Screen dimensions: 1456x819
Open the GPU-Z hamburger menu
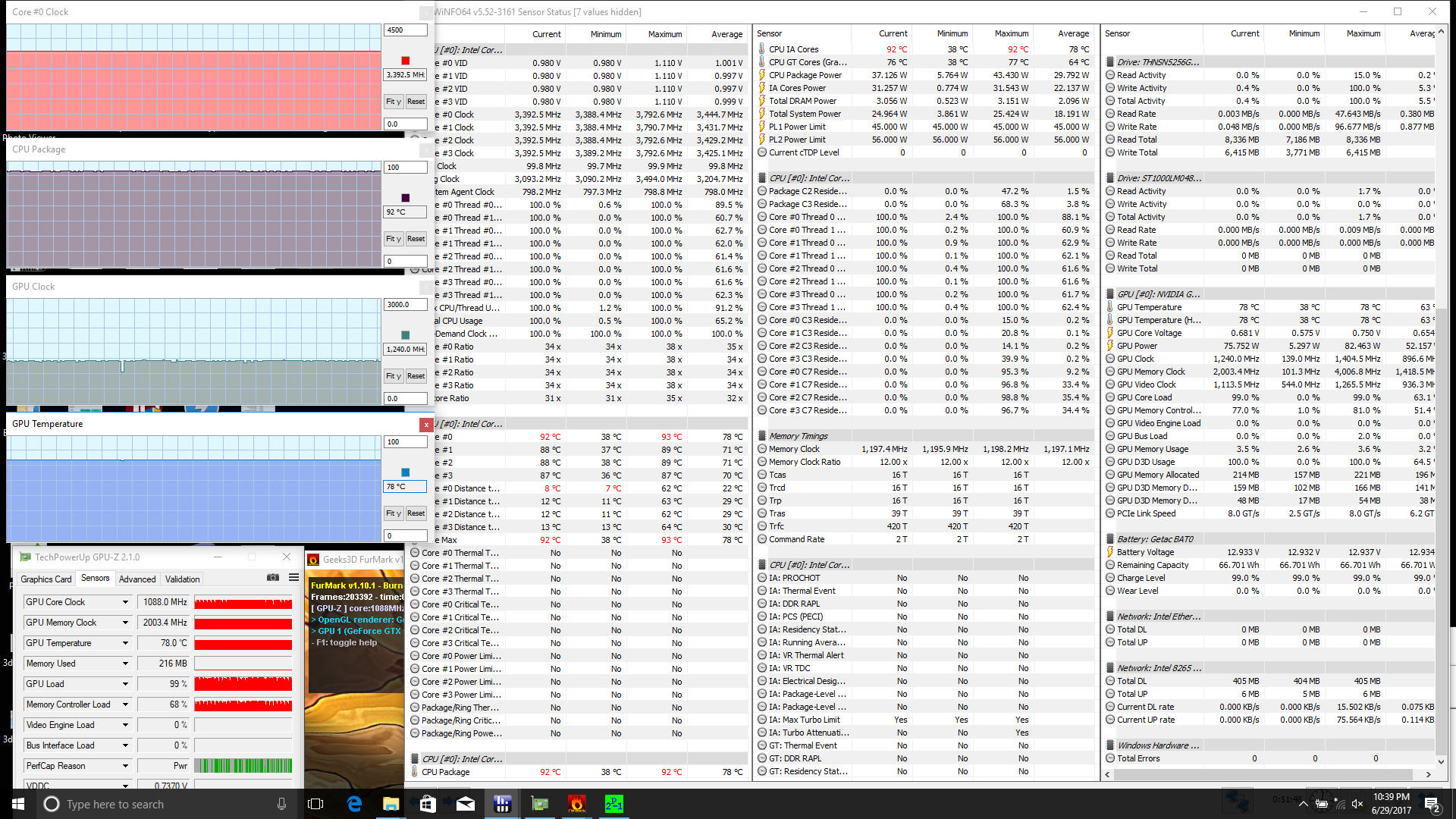click(x=293, y=578)
